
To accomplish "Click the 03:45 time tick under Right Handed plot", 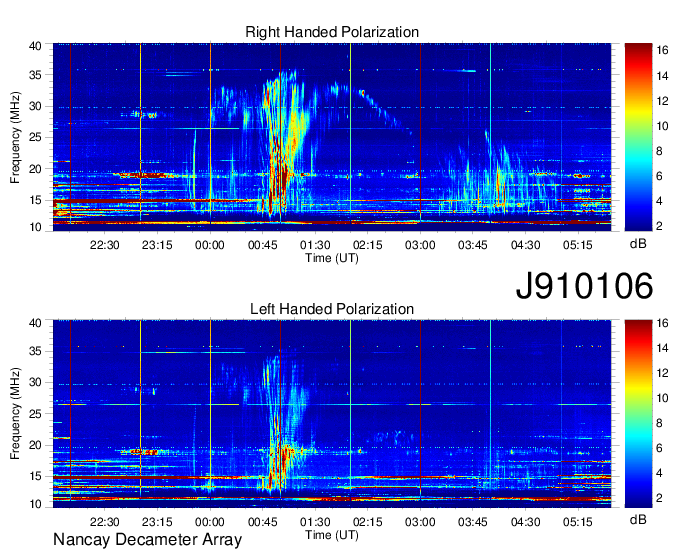I will [x=473, y=245].
